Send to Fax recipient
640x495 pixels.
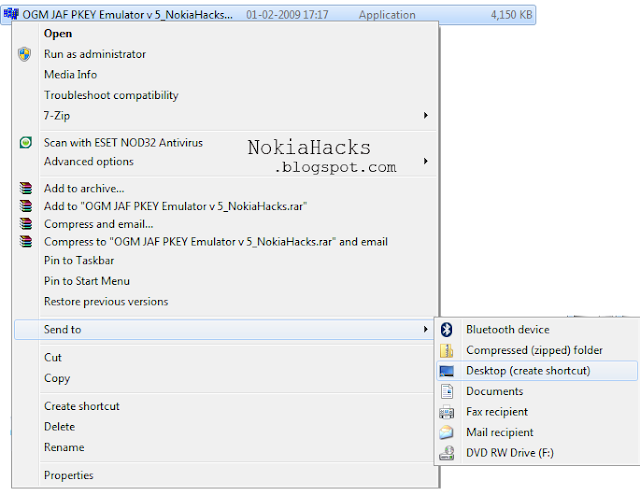(x=537, y=412)
